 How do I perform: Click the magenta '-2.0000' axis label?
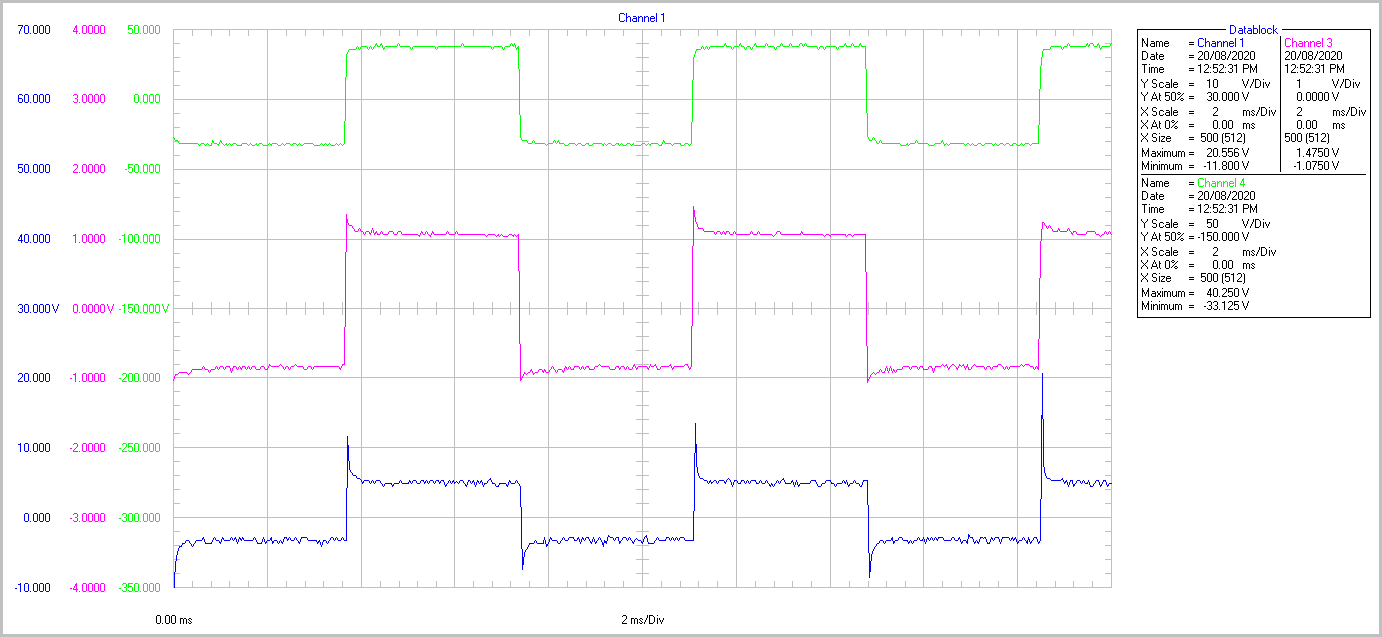(87, 448)
